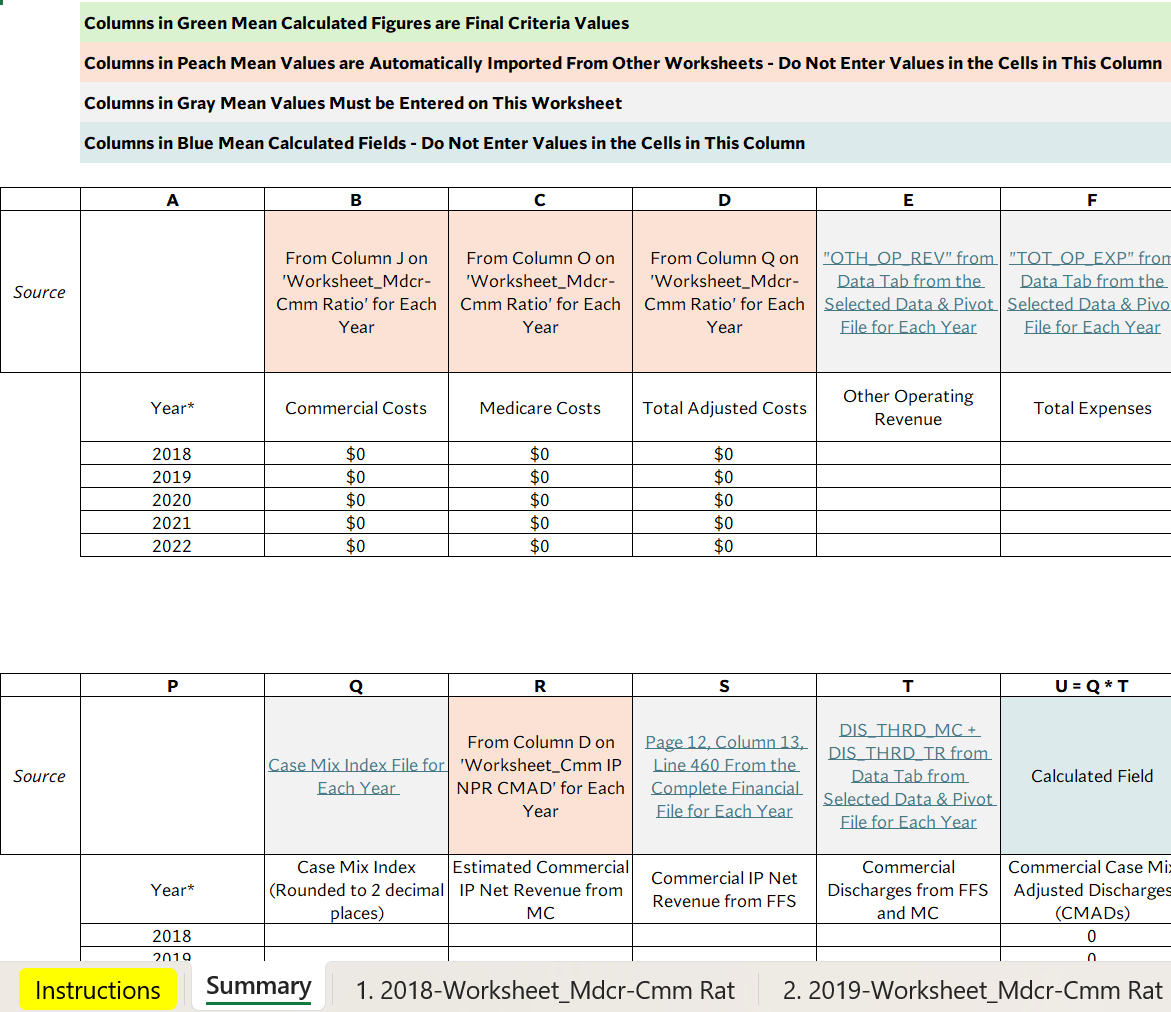
Task: Click the empty Other Operating Revenue cell for 2022
Action: click(x=908, y=545)
